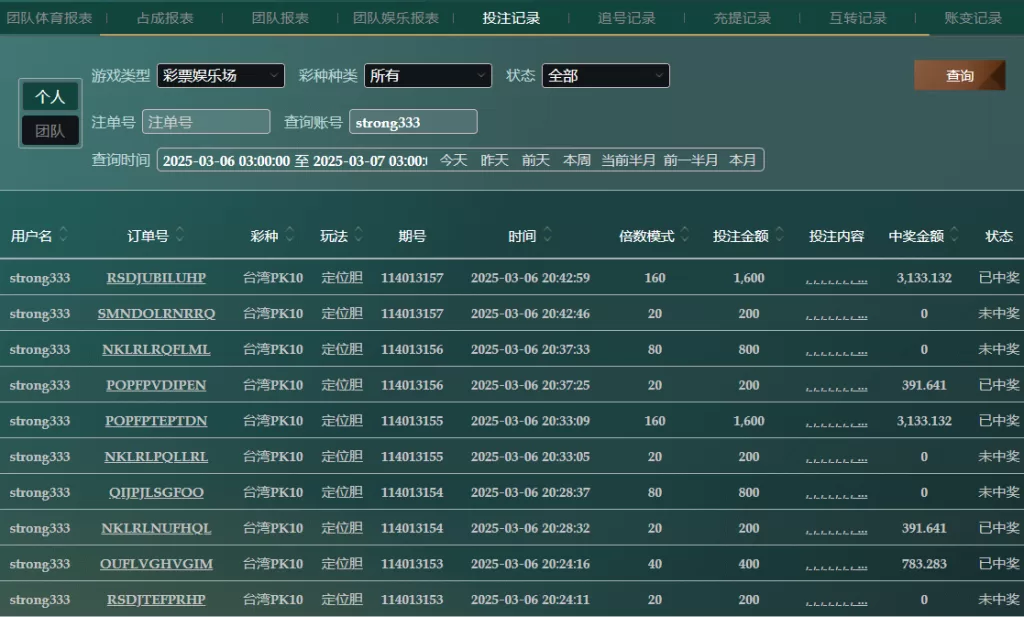Expand the 彩种种类 dropdown
The width and height of the screenshot is (1024, 617).
[x=427, y=76]
